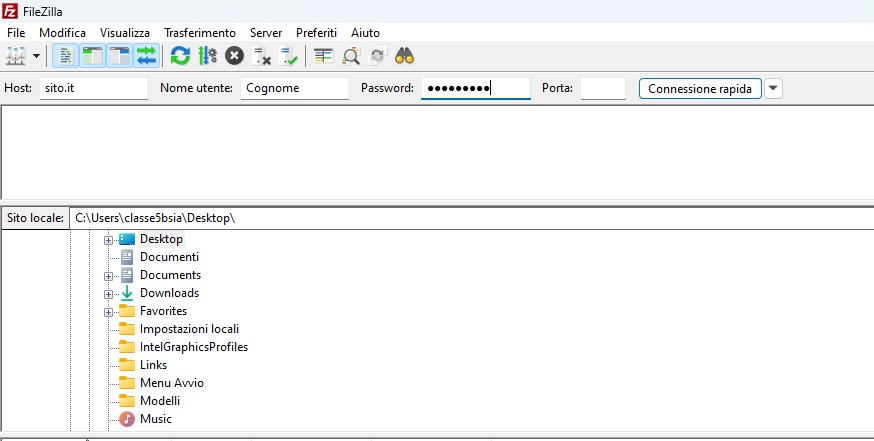Toggle the transfer queue display
Image resolution: width=874 pixels, height=441 pixels.
point(147,56)
